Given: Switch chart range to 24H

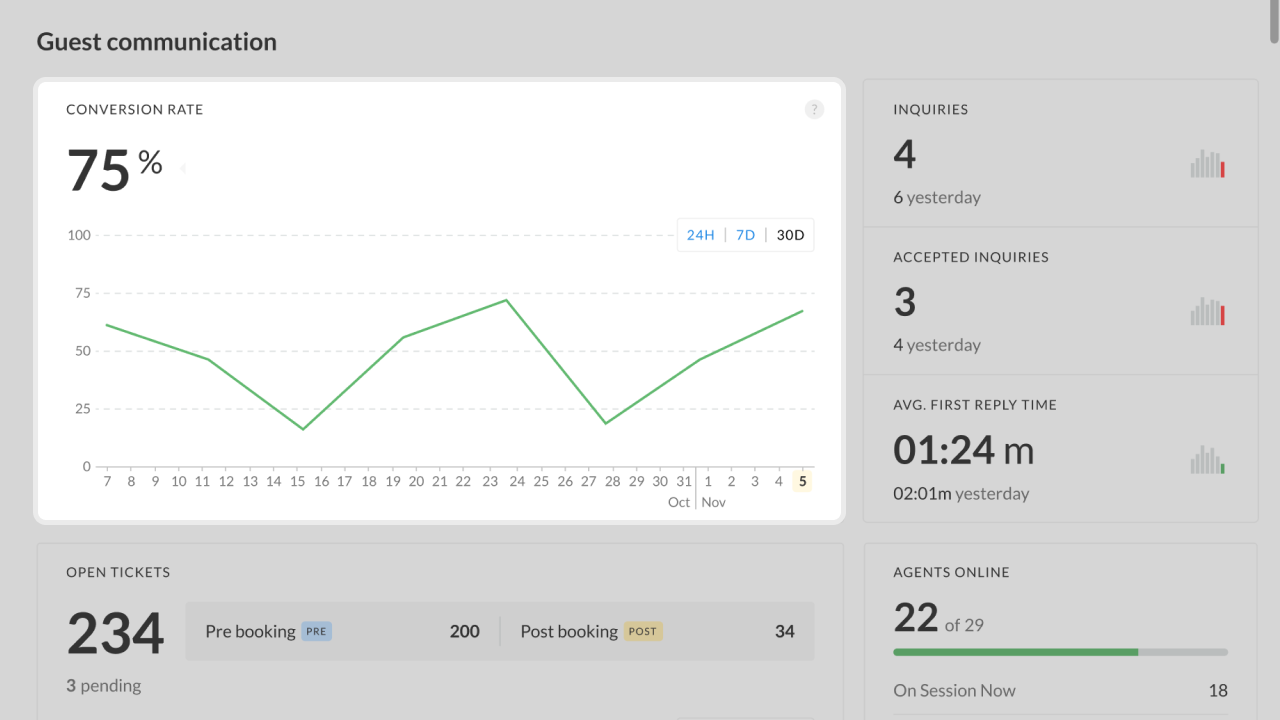Looking at the screenshot, I should pyautogui.click(x=700, y=235).
